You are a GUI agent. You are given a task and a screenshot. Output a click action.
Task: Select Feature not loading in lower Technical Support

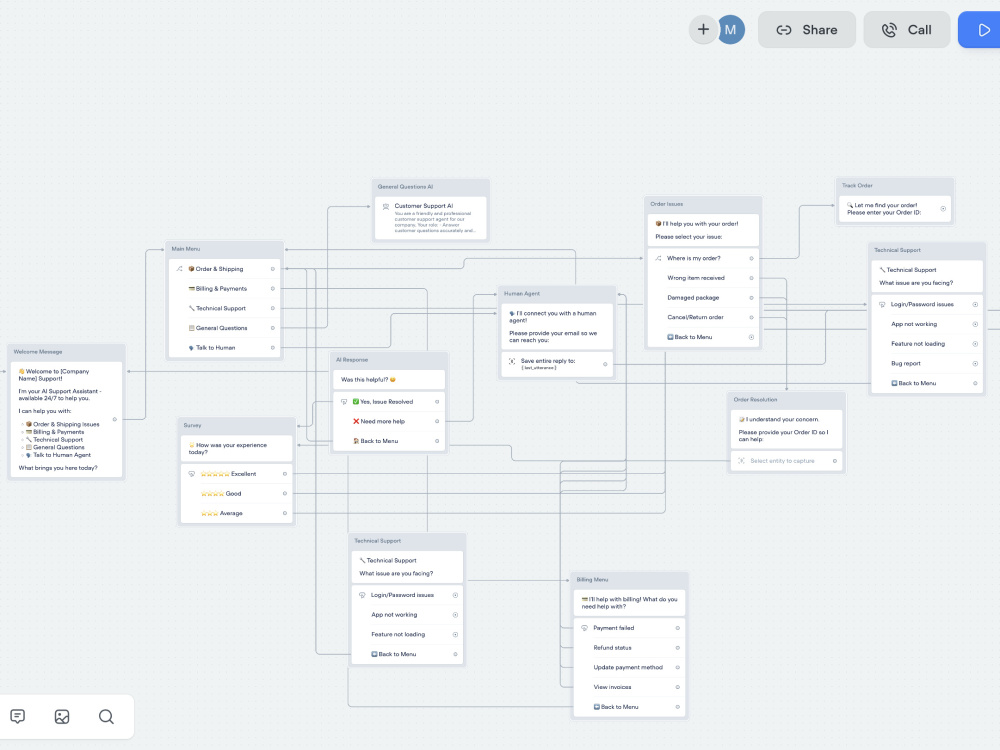[x=407, y=635]
